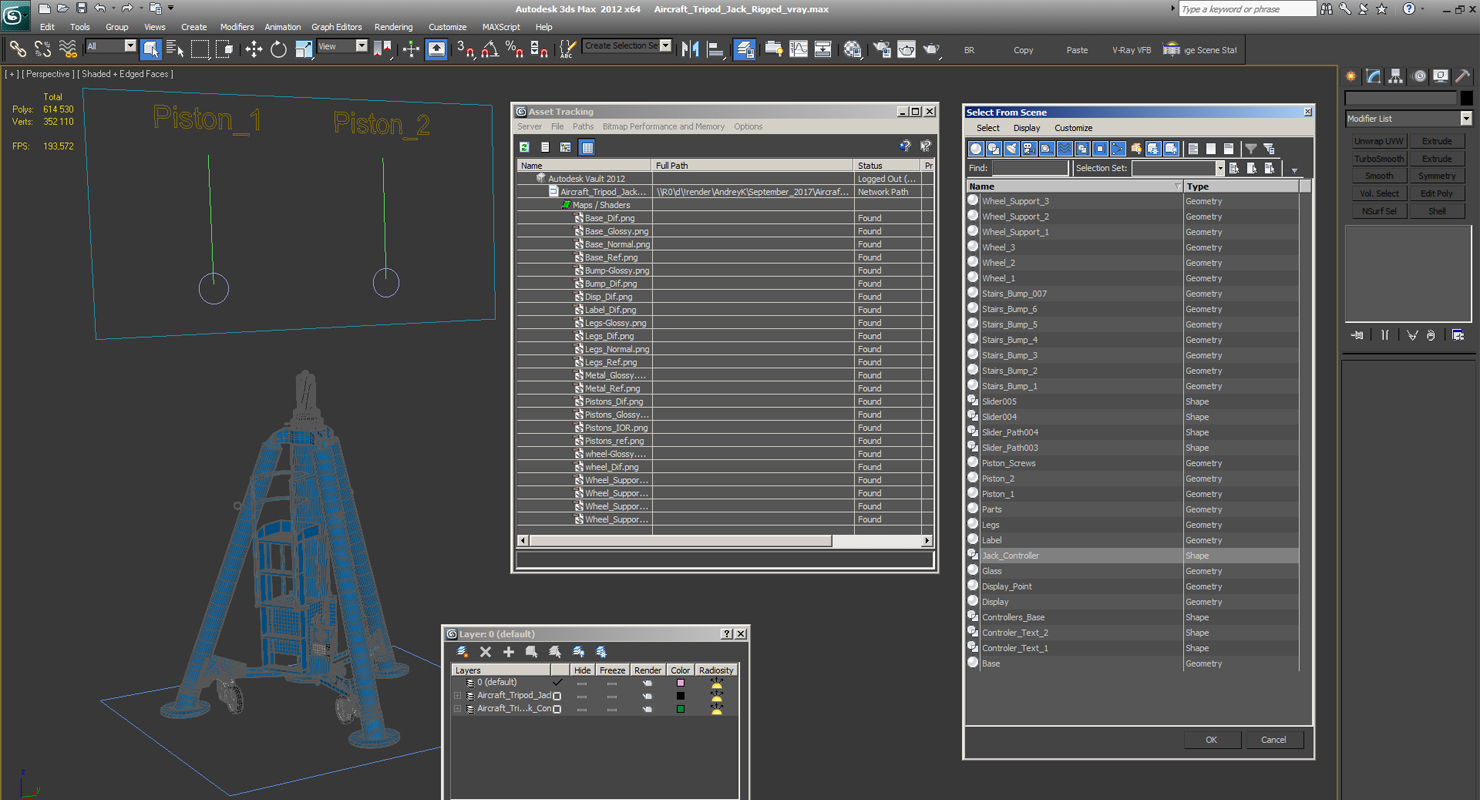The width and height of the screenshot is (1480, 800).
Task: Click the Unlink Selection tool
Action: pyautogui.click(x=43, y=49)
